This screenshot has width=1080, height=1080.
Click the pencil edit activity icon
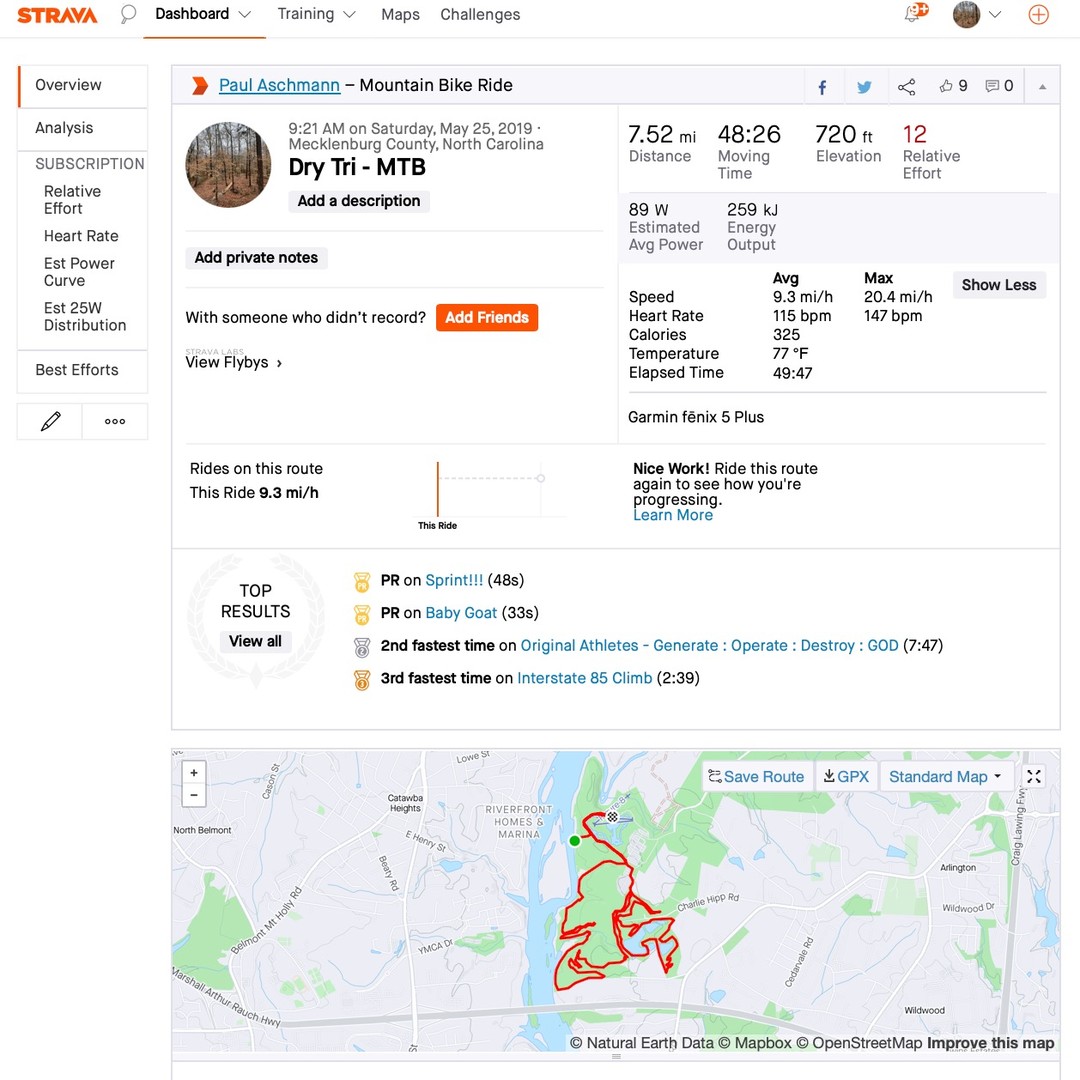coord(50,422)
